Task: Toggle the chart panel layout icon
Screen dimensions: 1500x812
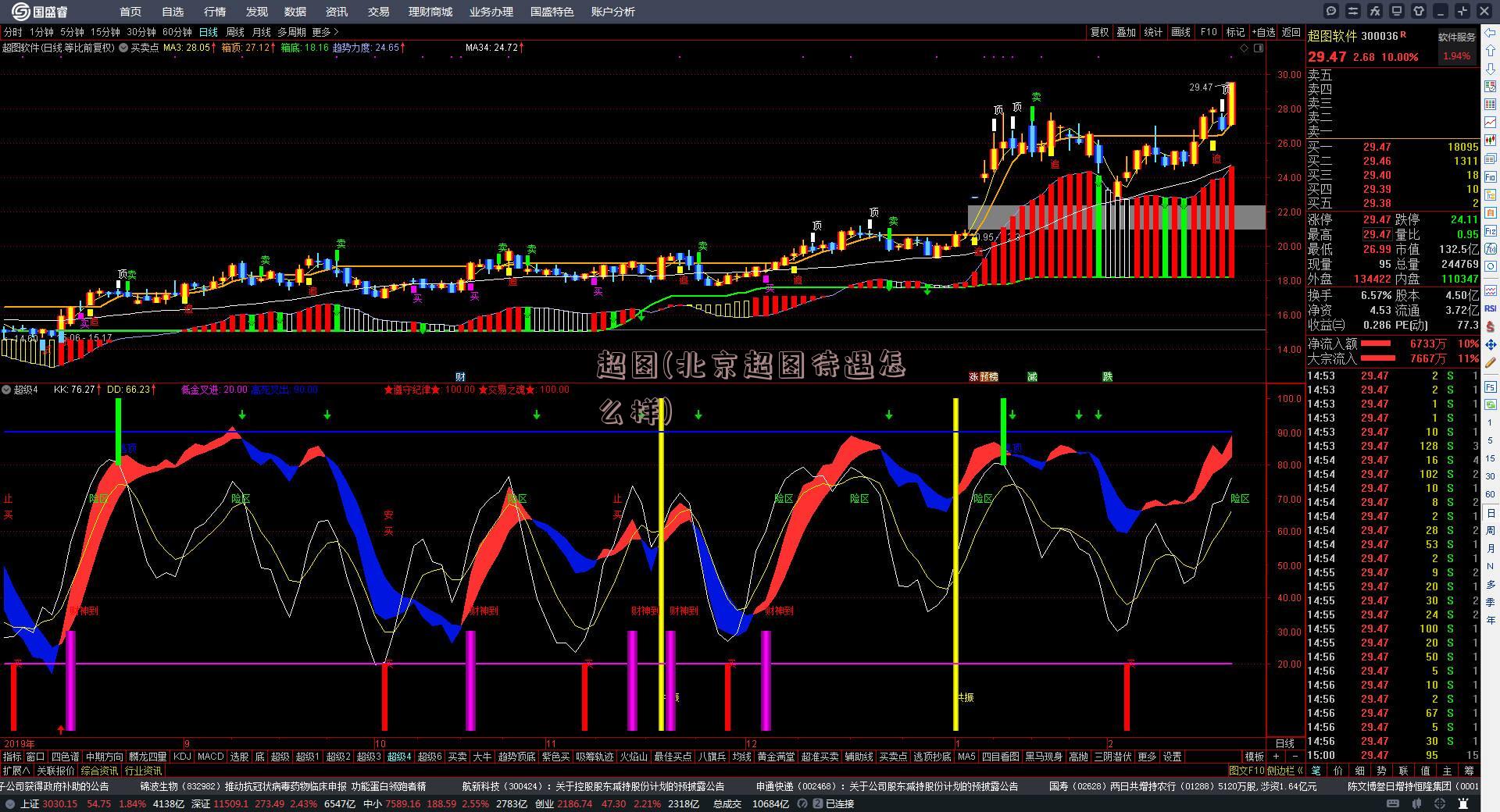Action: (1259, 48)
